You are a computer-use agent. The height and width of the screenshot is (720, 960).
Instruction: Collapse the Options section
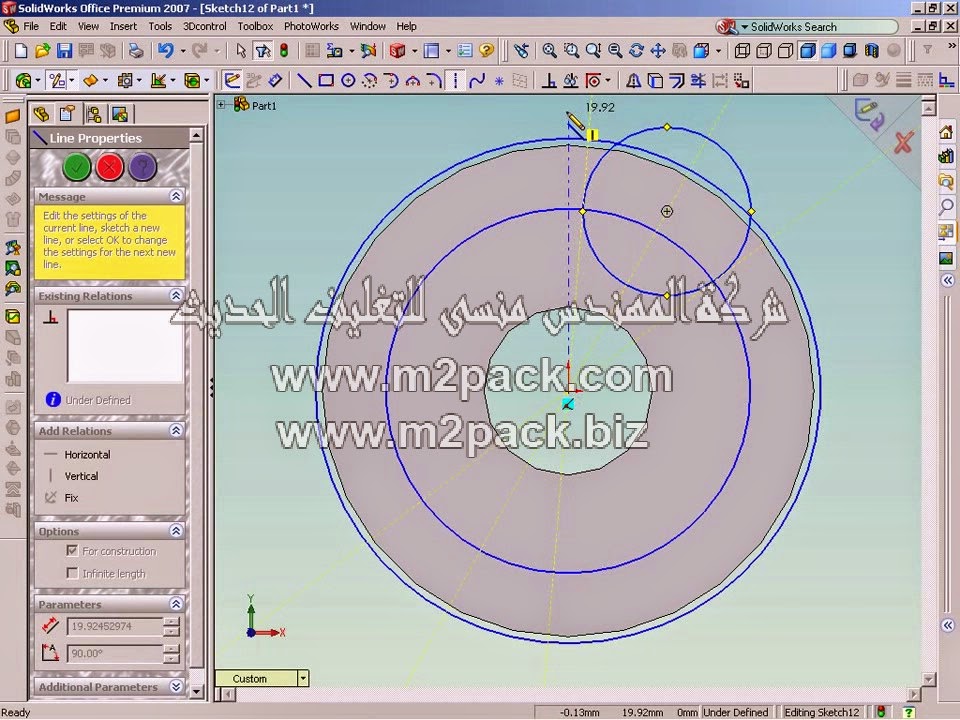pyautogui.click(x=176, y=530)
